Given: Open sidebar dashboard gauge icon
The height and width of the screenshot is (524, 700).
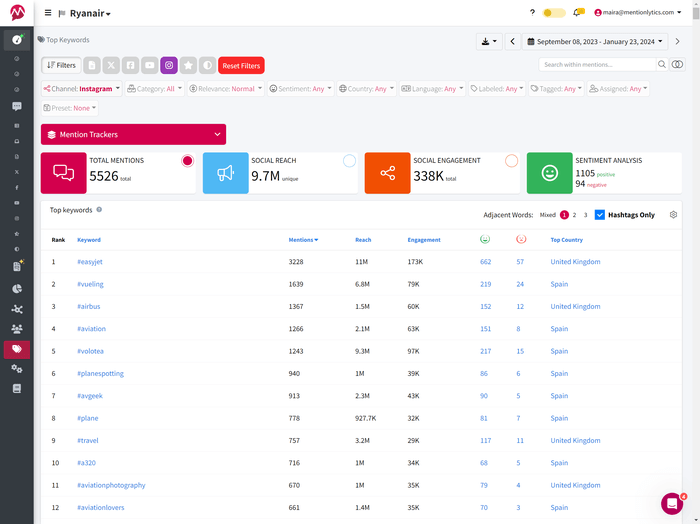Looking at the screenshot, I should click(x=17, y=40).
